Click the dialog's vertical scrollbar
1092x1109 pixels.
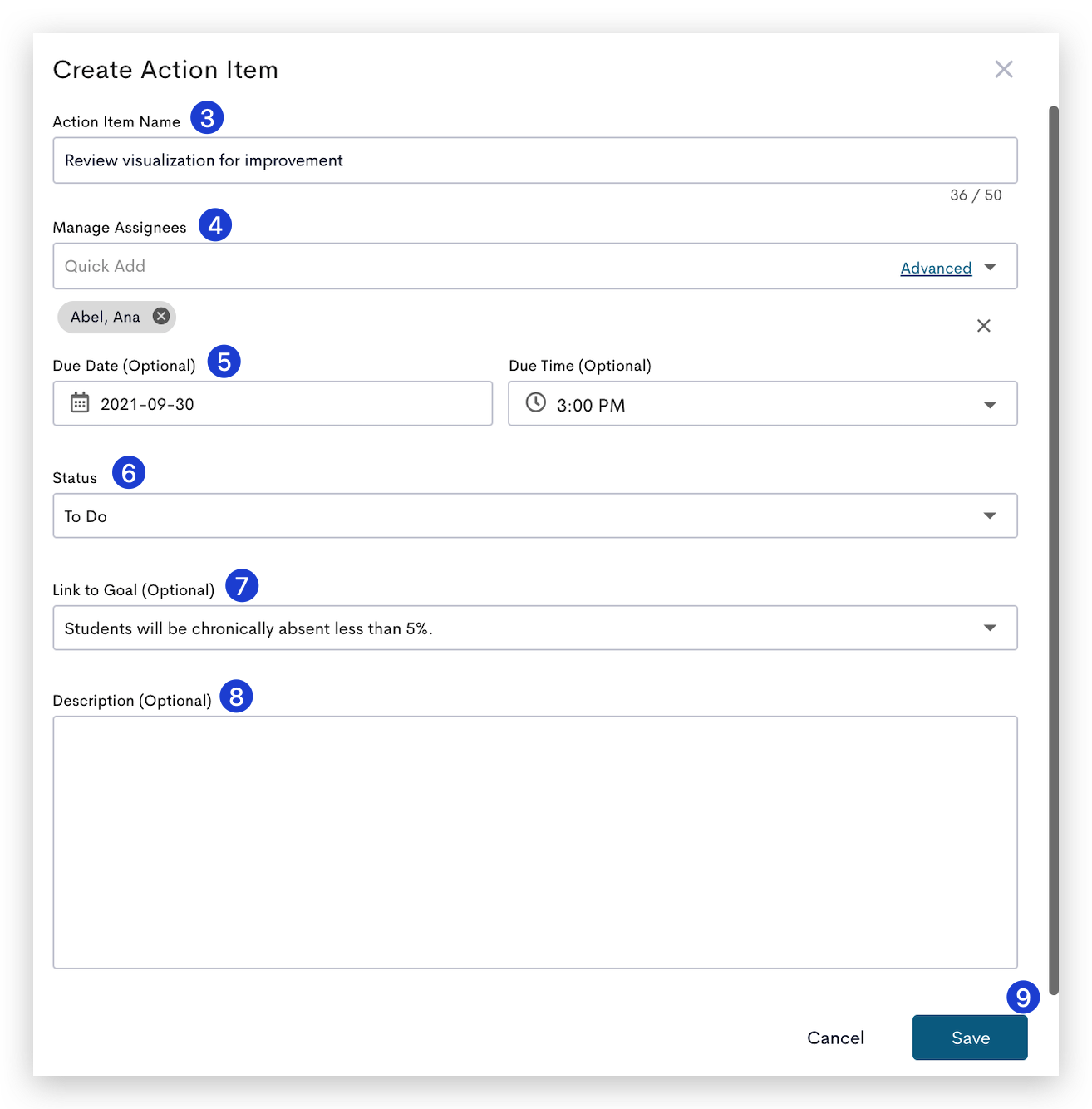(1053, 550)
